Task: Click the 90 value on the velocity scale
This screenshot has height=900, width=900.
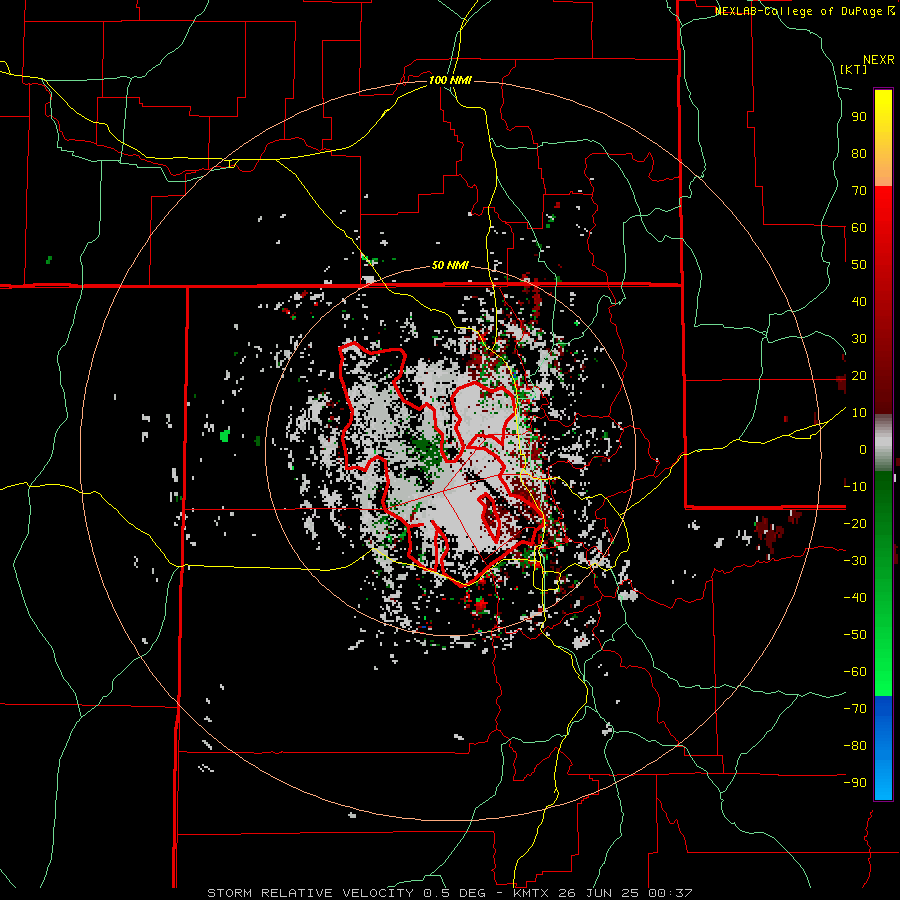Action: 859,117
